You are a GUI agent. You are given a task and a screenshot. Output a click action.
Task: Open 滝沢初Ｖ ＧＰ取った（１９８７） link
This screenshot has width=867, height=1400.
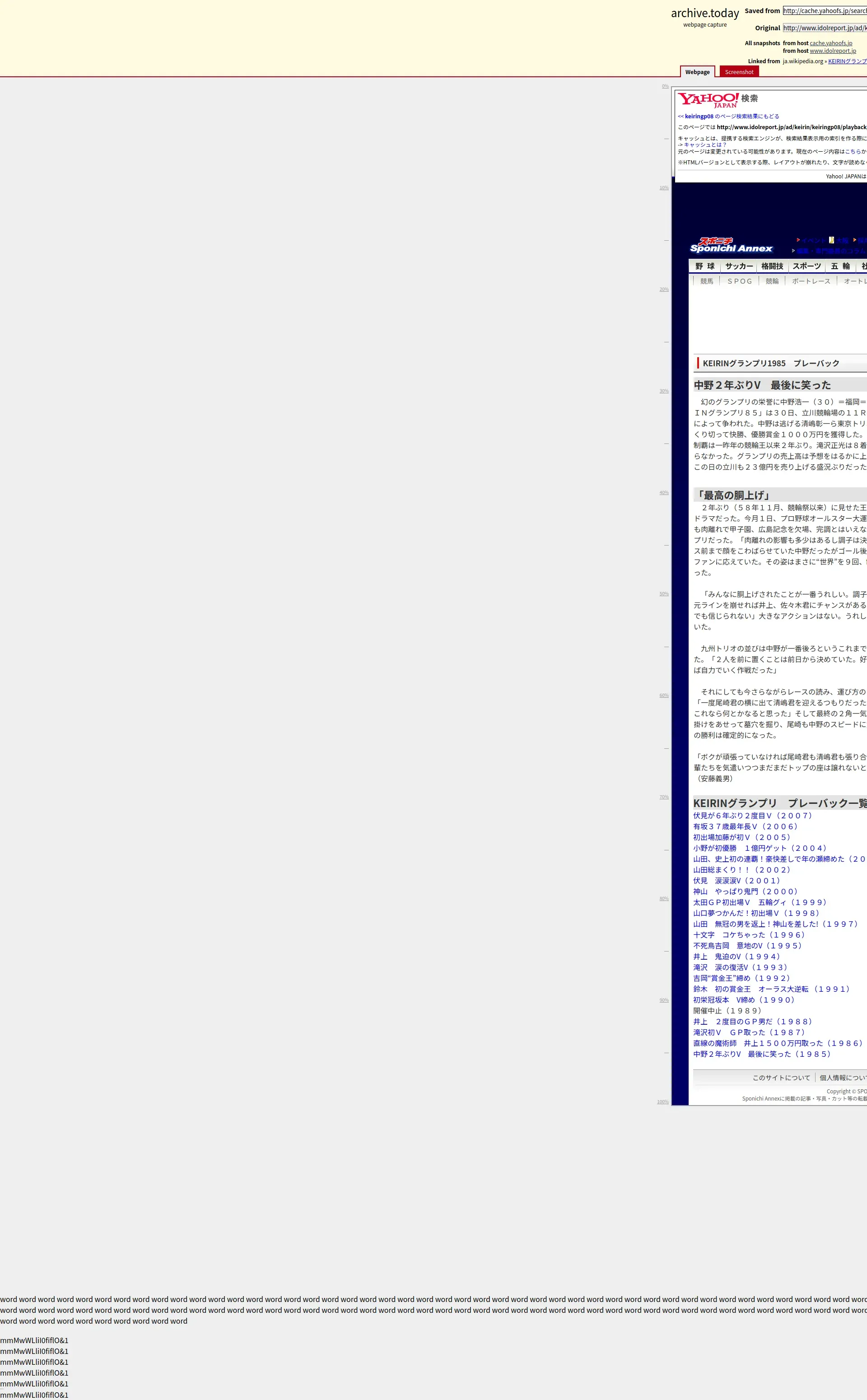tap(750, 1033)
